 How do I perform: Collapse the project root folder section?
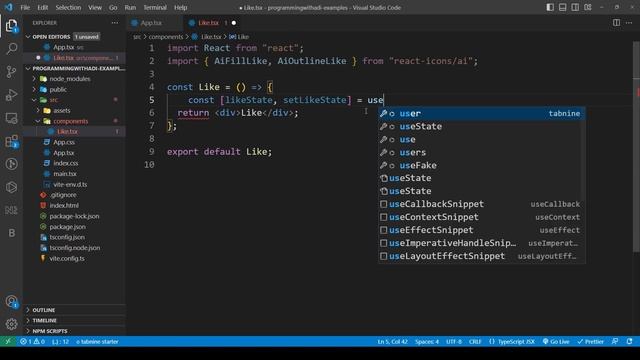point(75,68)
